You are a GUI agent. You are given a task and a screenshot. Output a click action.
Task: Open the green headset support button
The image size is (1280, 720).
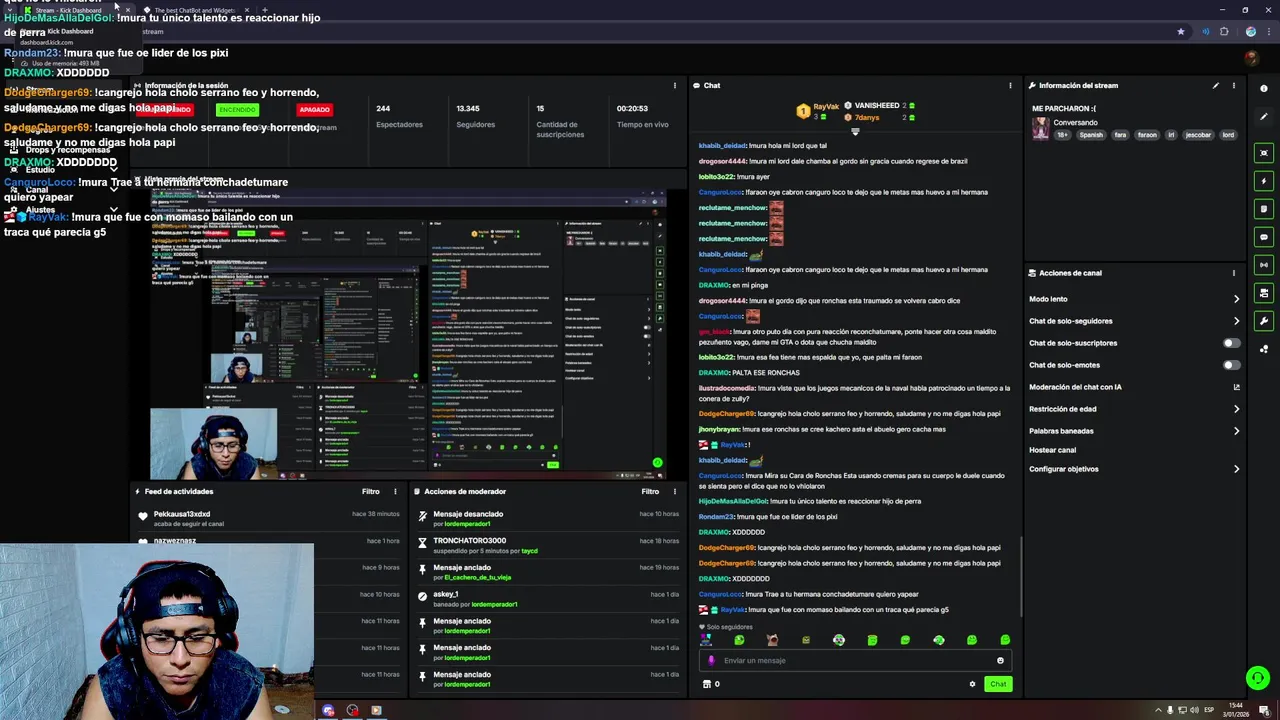tap(1258, 678)
